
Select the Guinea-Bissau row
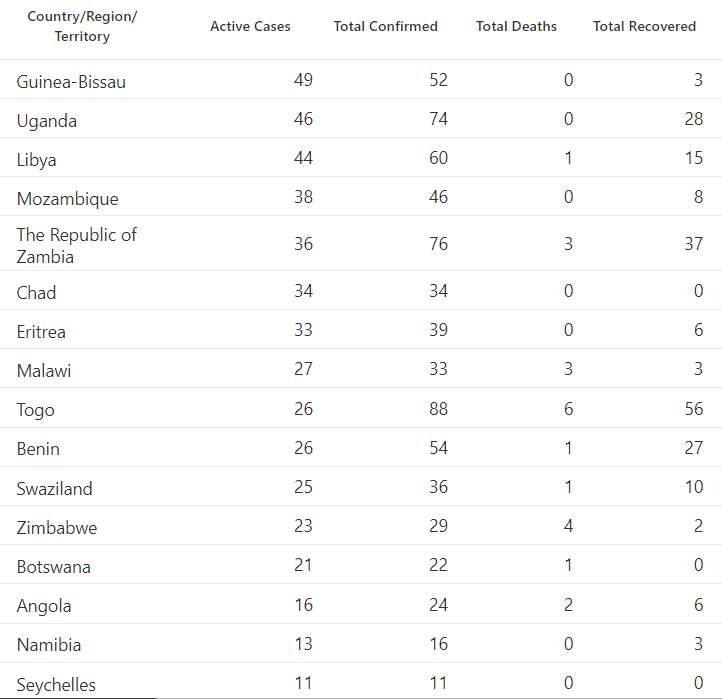click(361, 80)
